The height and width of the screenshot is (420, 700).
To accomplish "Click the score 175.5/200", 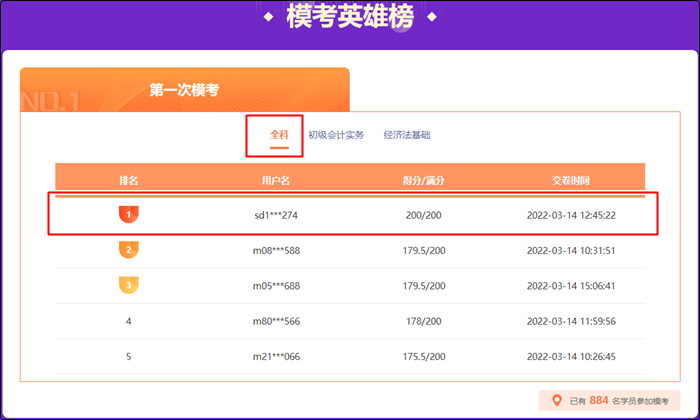I will [x=424, y=356].
